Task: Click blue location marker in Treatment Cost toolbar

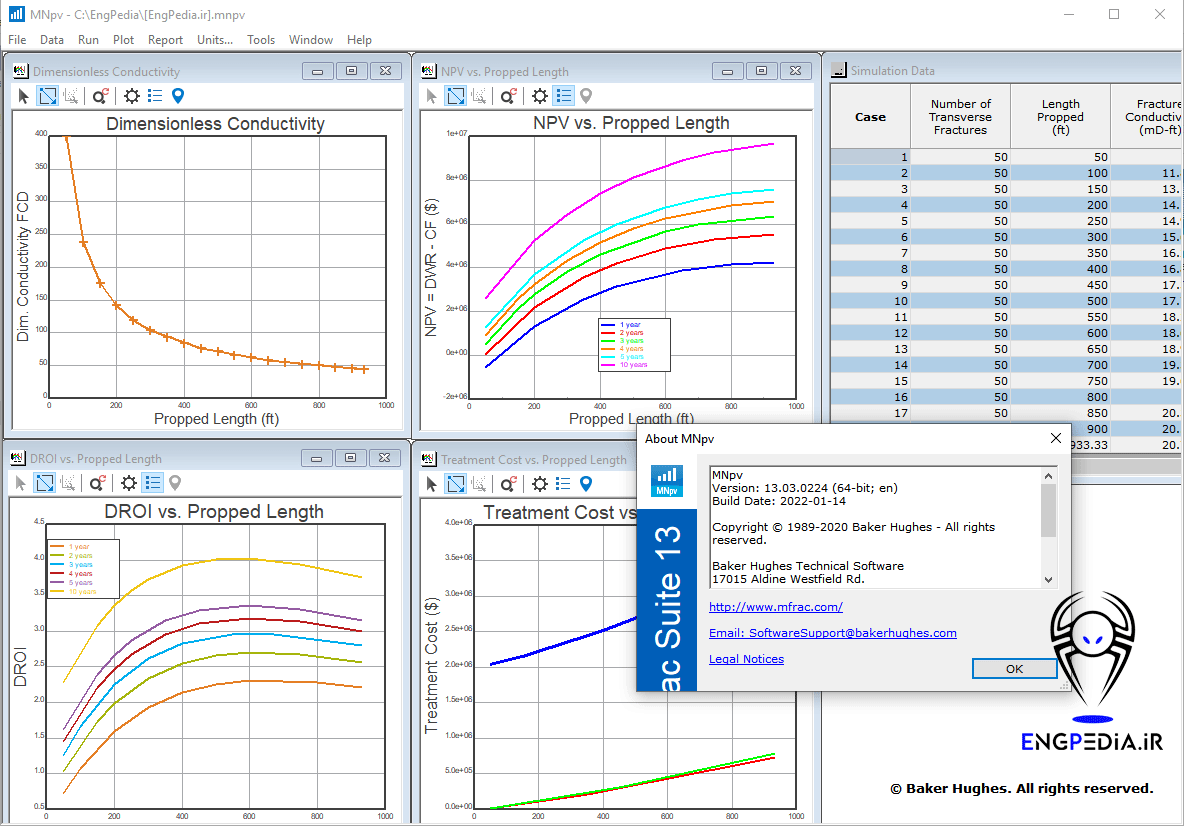Action: 586,484
